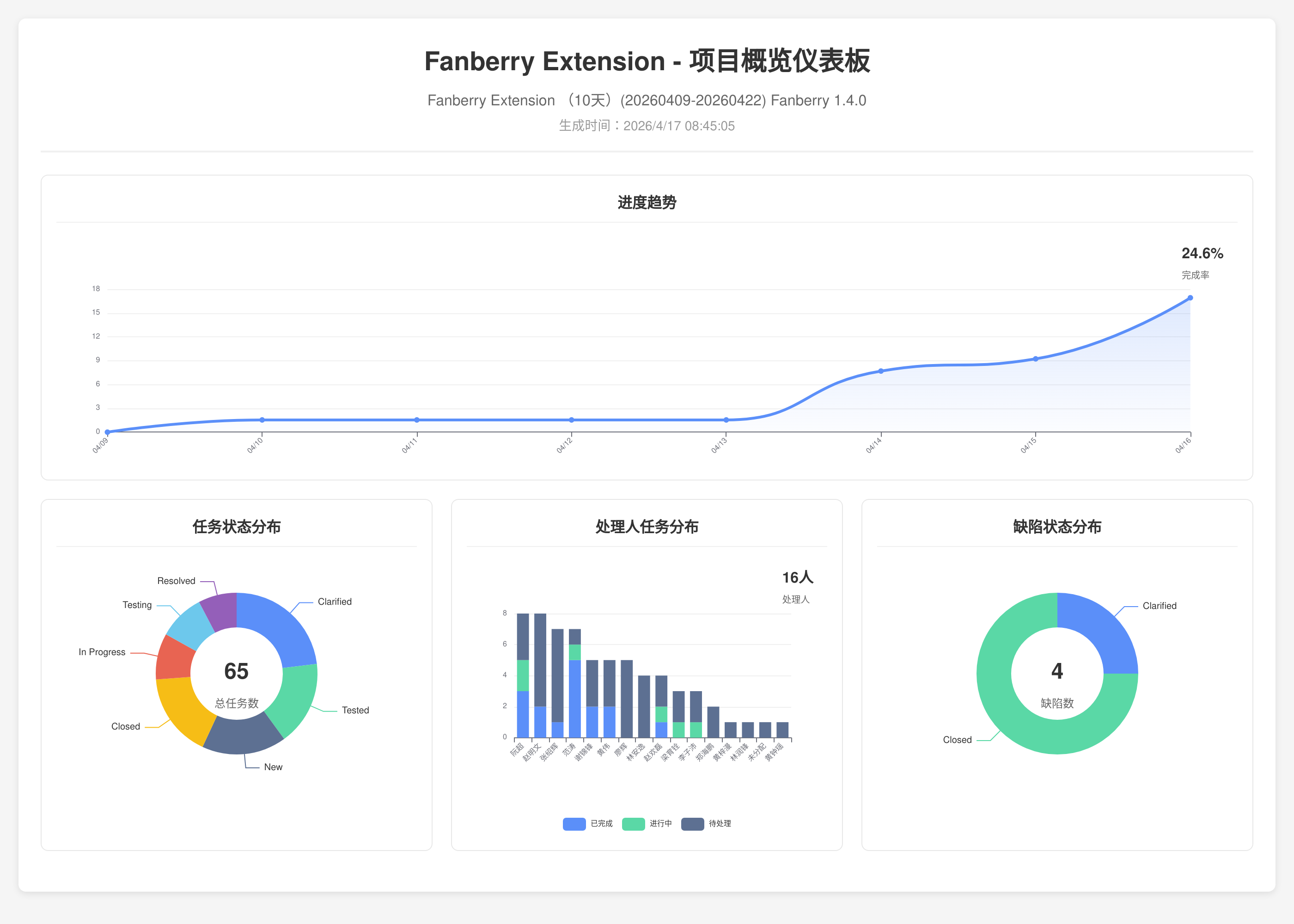Click the 04/10 data point on trend line
This screenshot has height=924, width=1294.
[262, 420]
